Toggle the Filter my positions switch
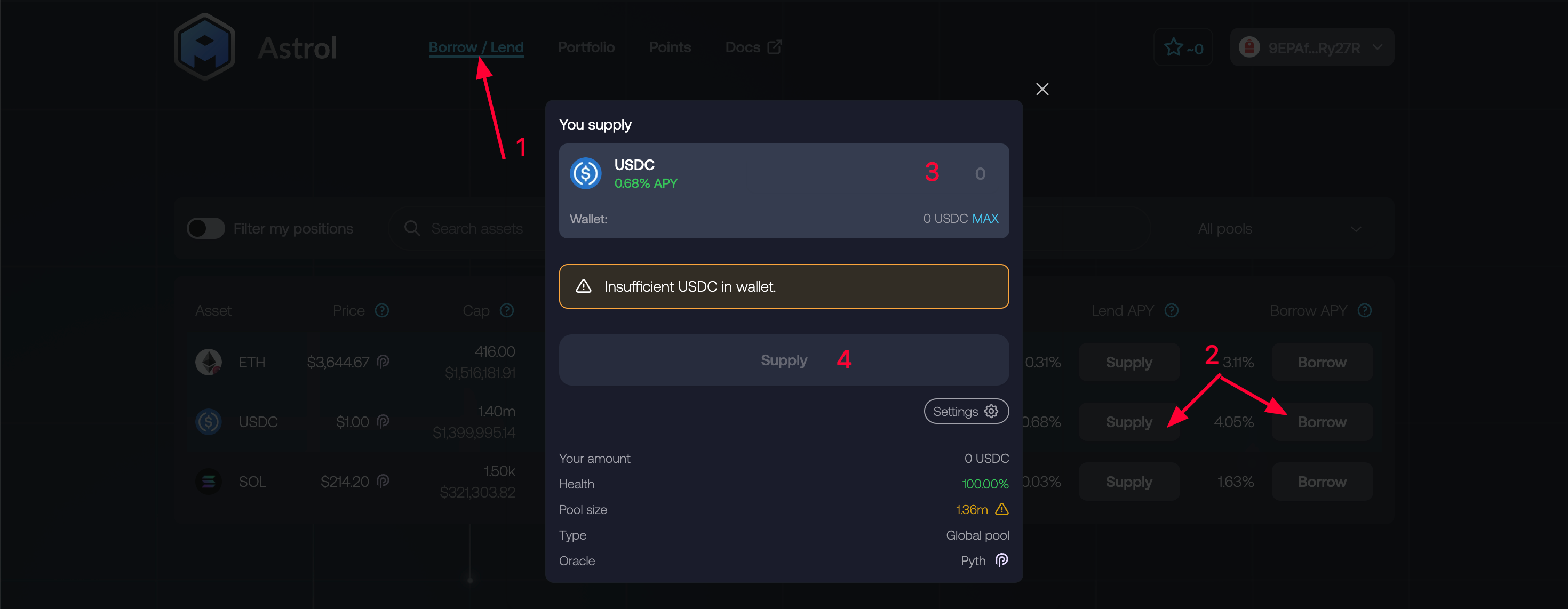The width and height of the screenshot is (1568, 609). click(x=206, y=229)
